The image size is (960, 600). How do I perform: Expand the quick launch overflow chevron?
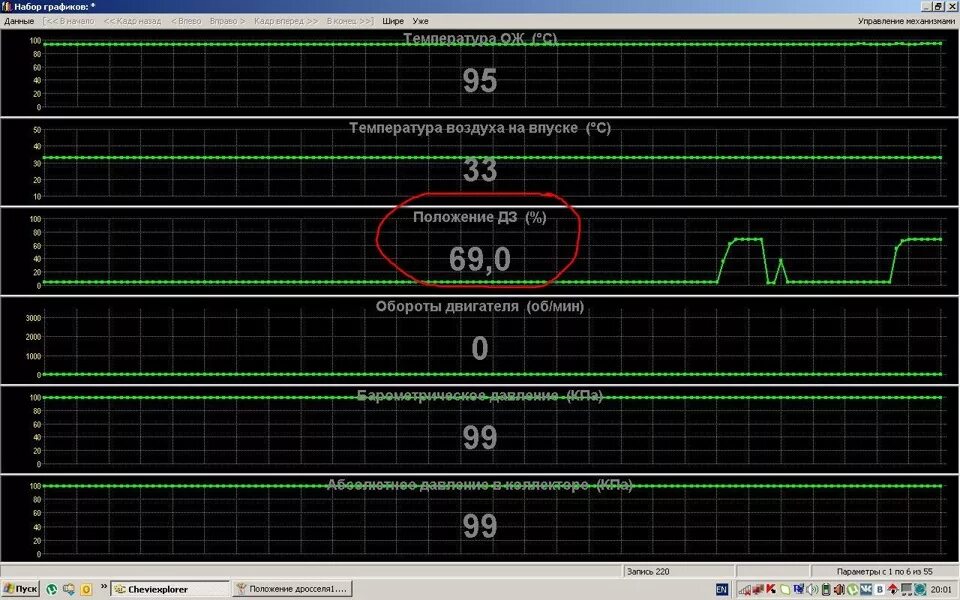point(104,586)
